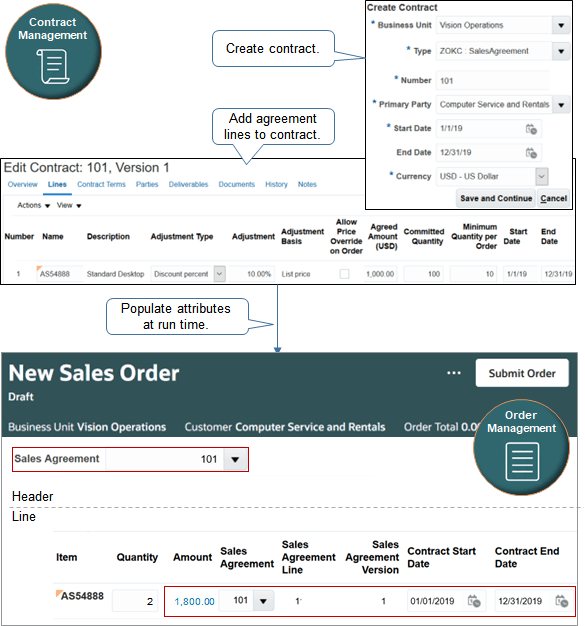585x626 pixels.
Task: Click the Line section label
Action: pos(24,516)
